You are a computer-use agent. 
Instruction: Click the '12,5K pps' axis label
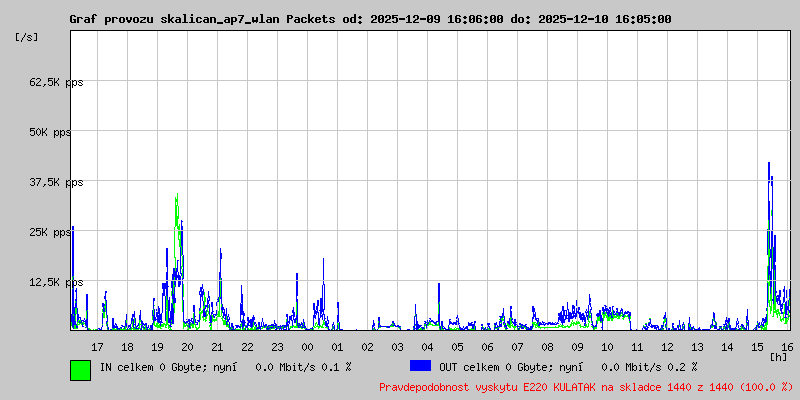coord(56,282)
